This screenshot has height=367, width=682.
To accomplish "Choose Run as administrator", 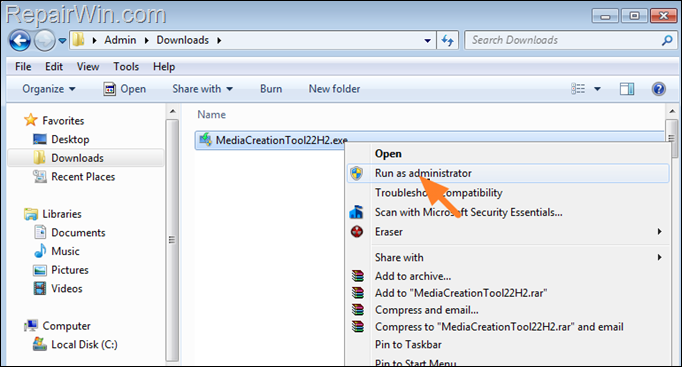I will click(x=508, y=173).
